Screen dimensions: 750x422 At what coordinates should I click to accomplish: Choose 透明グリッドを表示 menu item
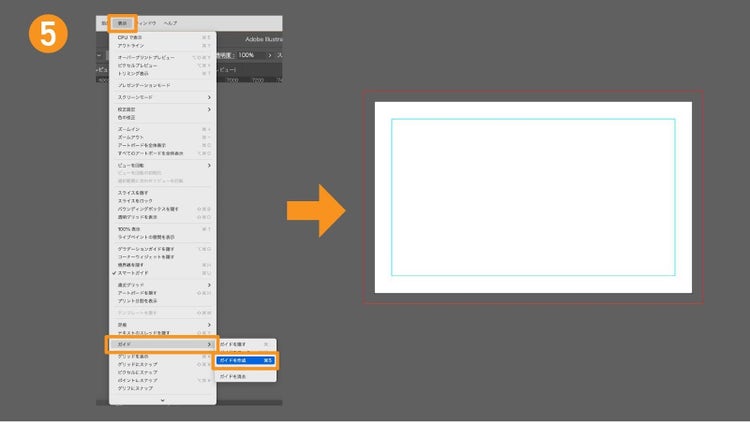[163, 217]
